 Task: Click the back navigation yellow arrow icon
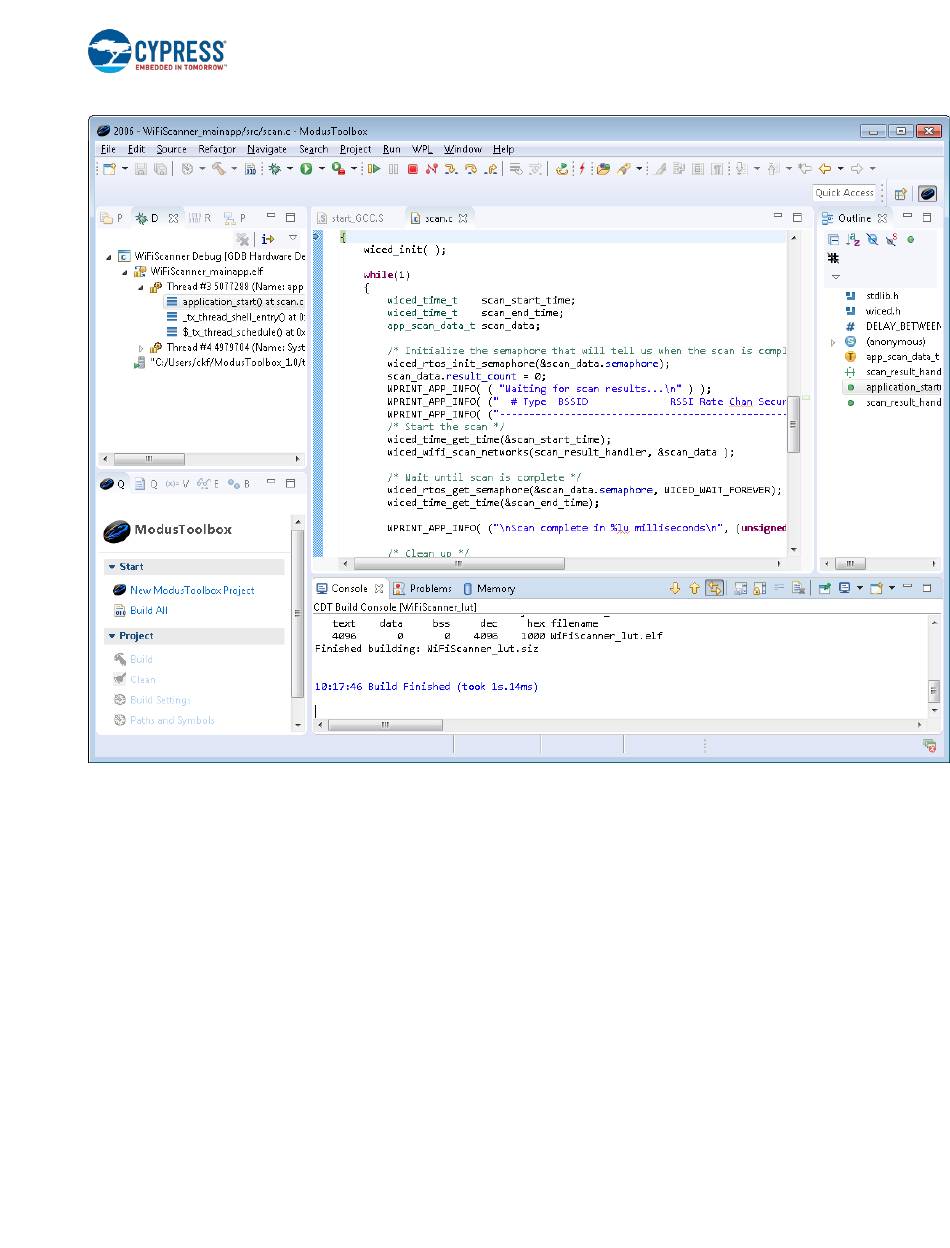pos(825,169)
